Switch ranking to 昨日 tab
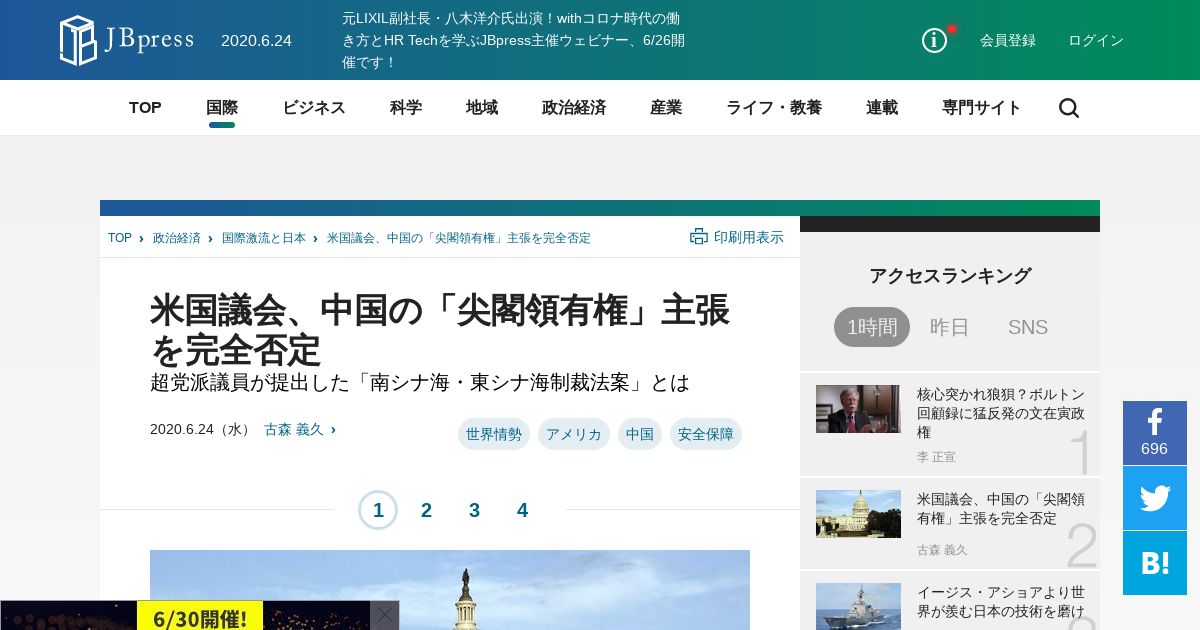Screen dimensions: 1200x630 (x=950, y=327)
